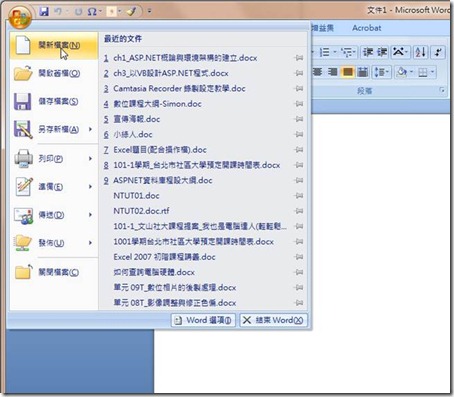Image resolution: width=454 pixels, height=397 pixels.
Task: Select 傳送(D) in Office menu
Action: [54, 215]
